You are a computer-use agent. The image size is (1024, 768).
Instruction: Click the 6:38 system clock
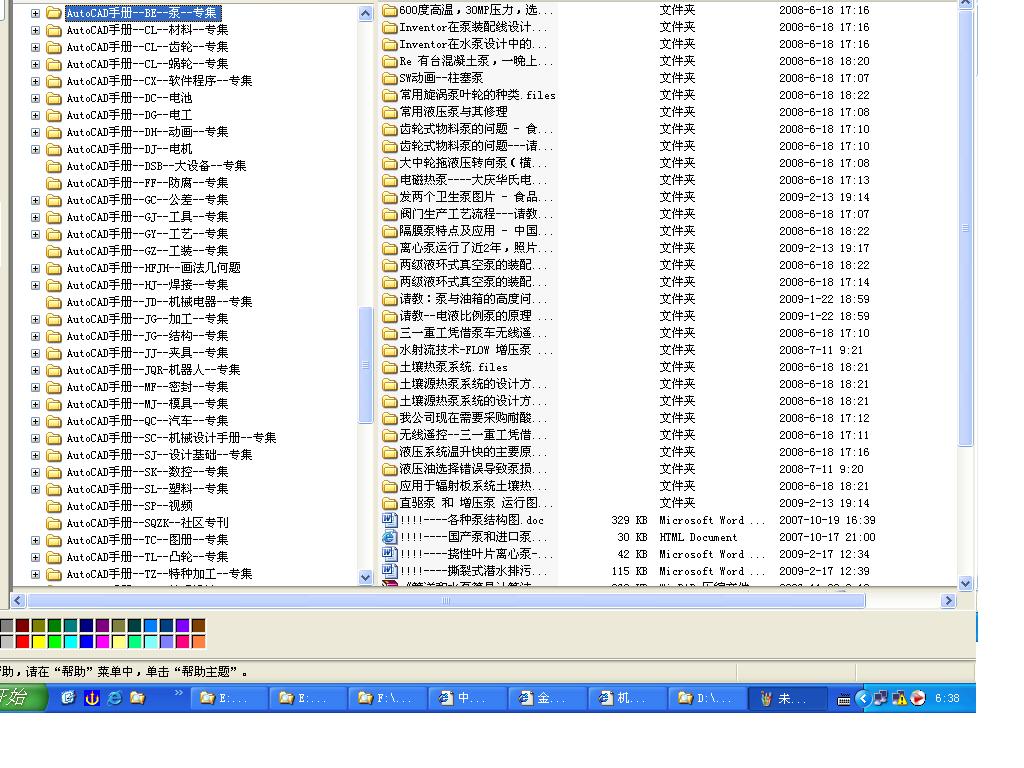pos(947,699)
